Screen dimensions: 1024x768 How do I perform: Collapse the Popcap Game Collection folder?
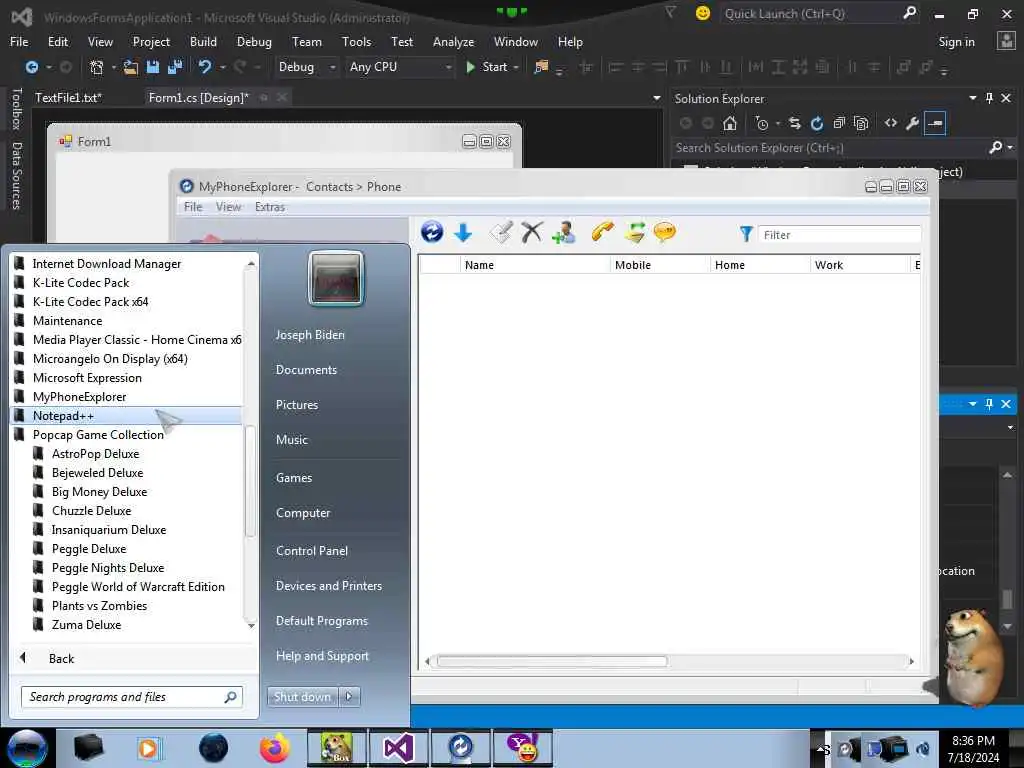click(98, 434)
